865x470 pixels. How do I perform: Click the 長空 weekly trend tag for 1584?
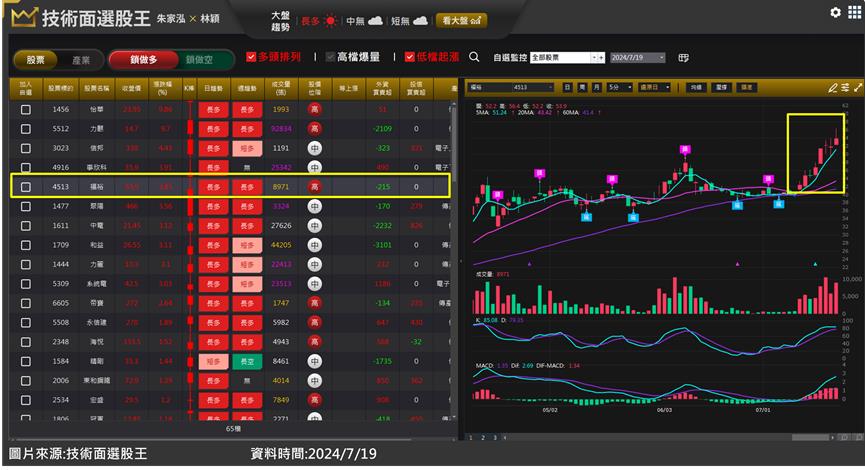[247, 361]
